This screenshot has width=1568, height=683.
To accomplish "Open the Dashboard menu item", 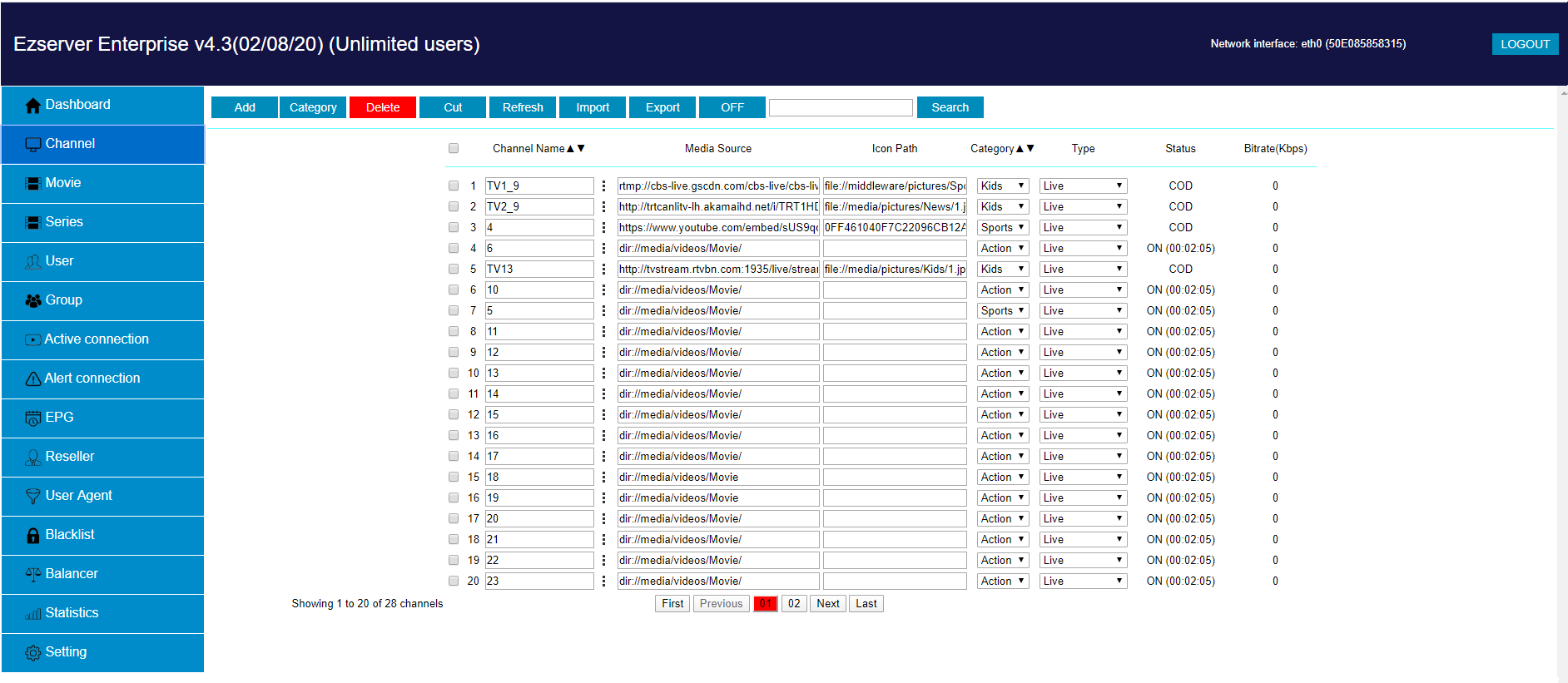I will [x=102, y=105].
